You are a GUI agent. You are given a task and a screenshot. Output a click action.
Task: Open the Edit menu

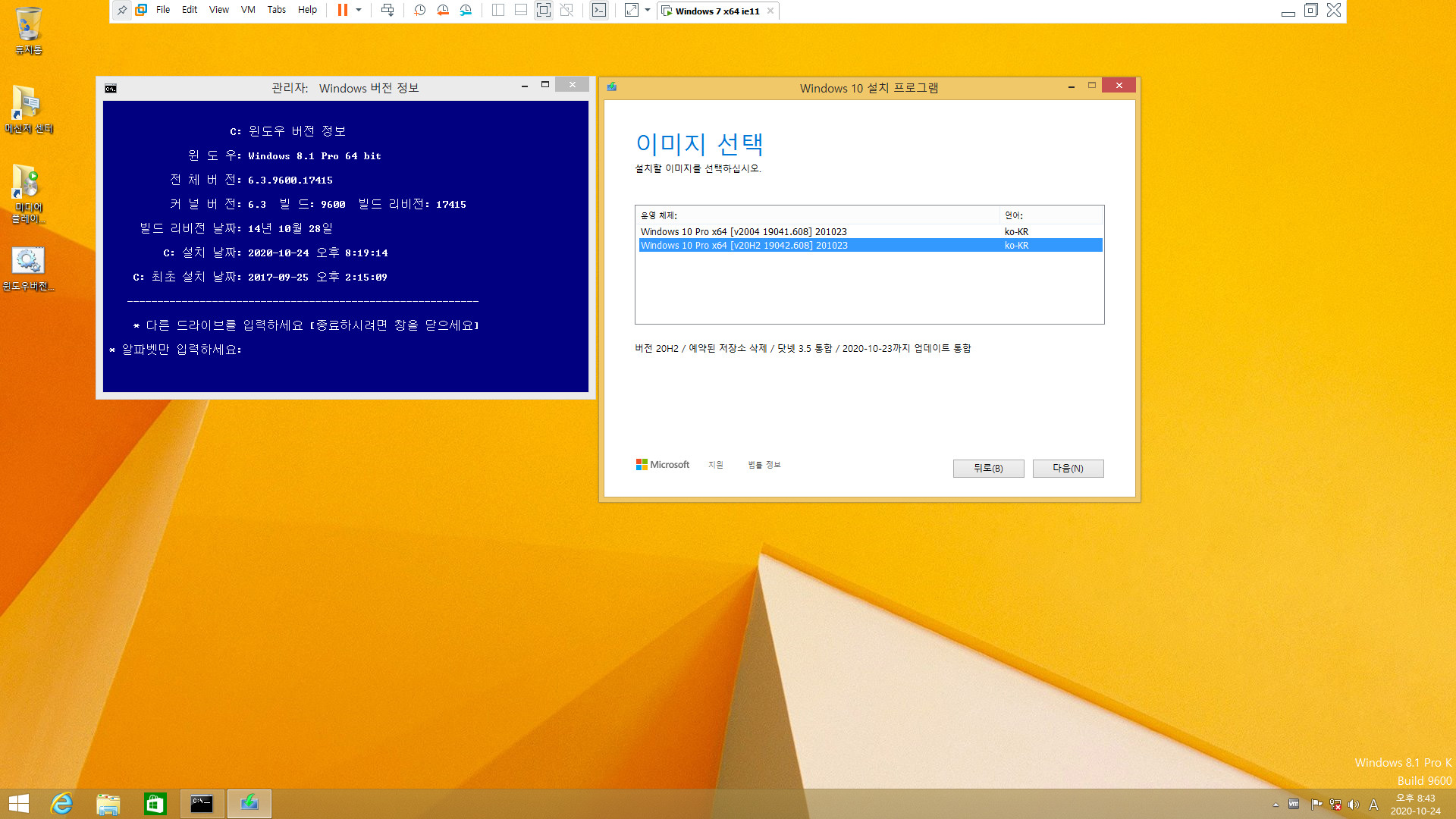click(x=190, y=11)
